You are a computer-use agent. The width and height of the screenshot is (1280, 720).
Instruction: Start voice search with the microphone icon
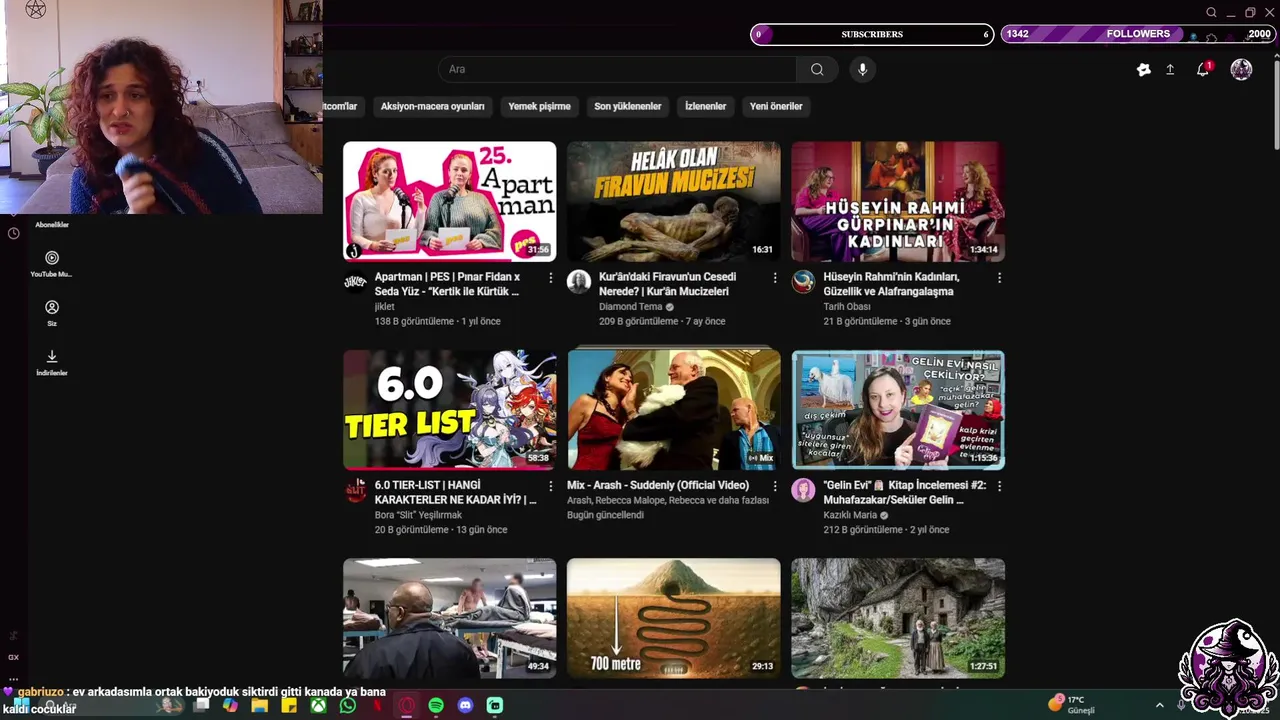click(862, 69)
